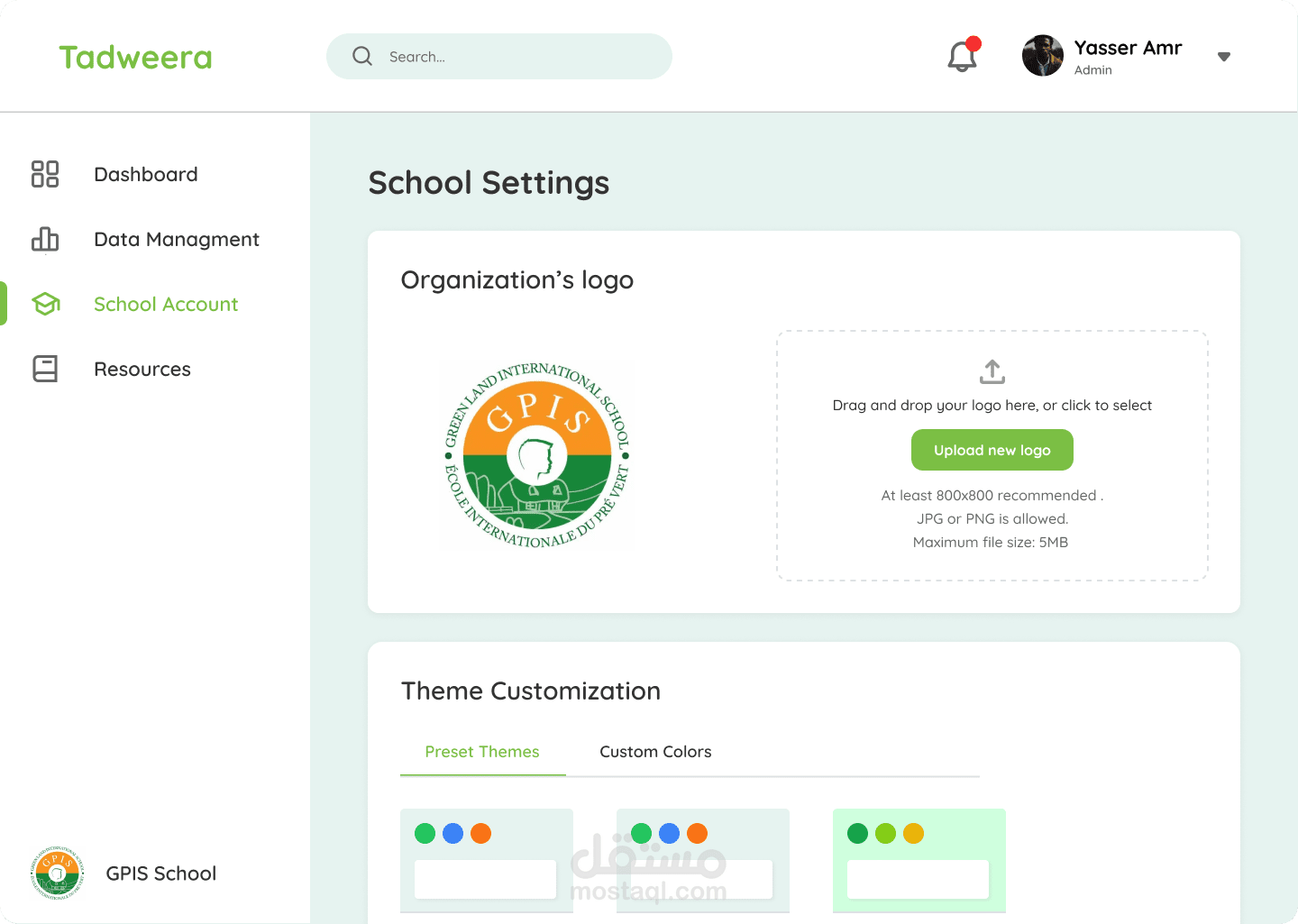Click the orange dot in the first theme
Viewport: 1298px width, 924px height.
481,834
